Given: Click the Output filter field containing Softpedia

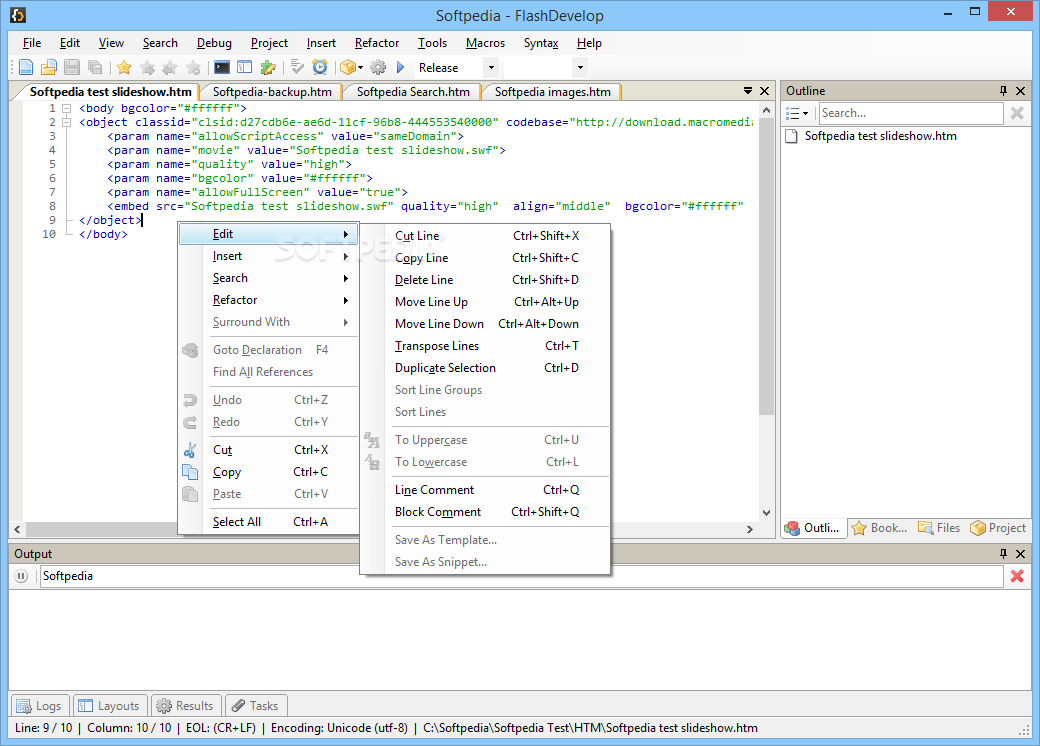Looking at the screenshot, I should point(521,576).
